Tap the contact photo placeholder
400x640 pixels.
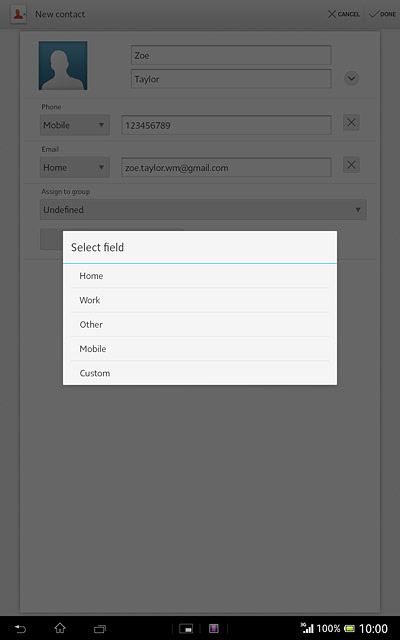pos(63,65)
